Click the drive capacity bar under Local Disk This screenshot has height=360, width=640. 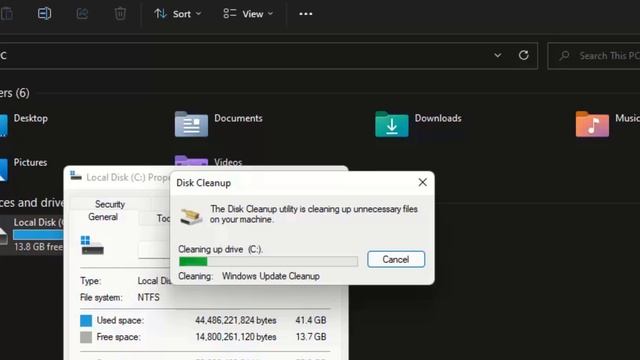pyautogui.click(x=38, y=235)
